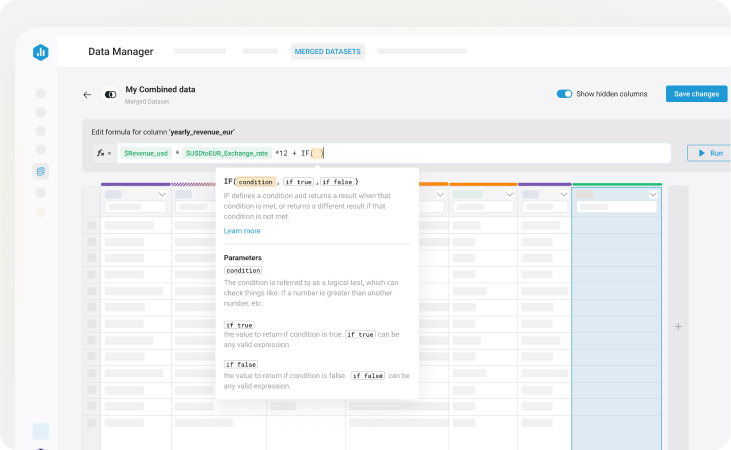The width and height of the screenshot is (731, 450).
Task: Open the green highlighted column dropdown
Action: [x=653, y=195]
